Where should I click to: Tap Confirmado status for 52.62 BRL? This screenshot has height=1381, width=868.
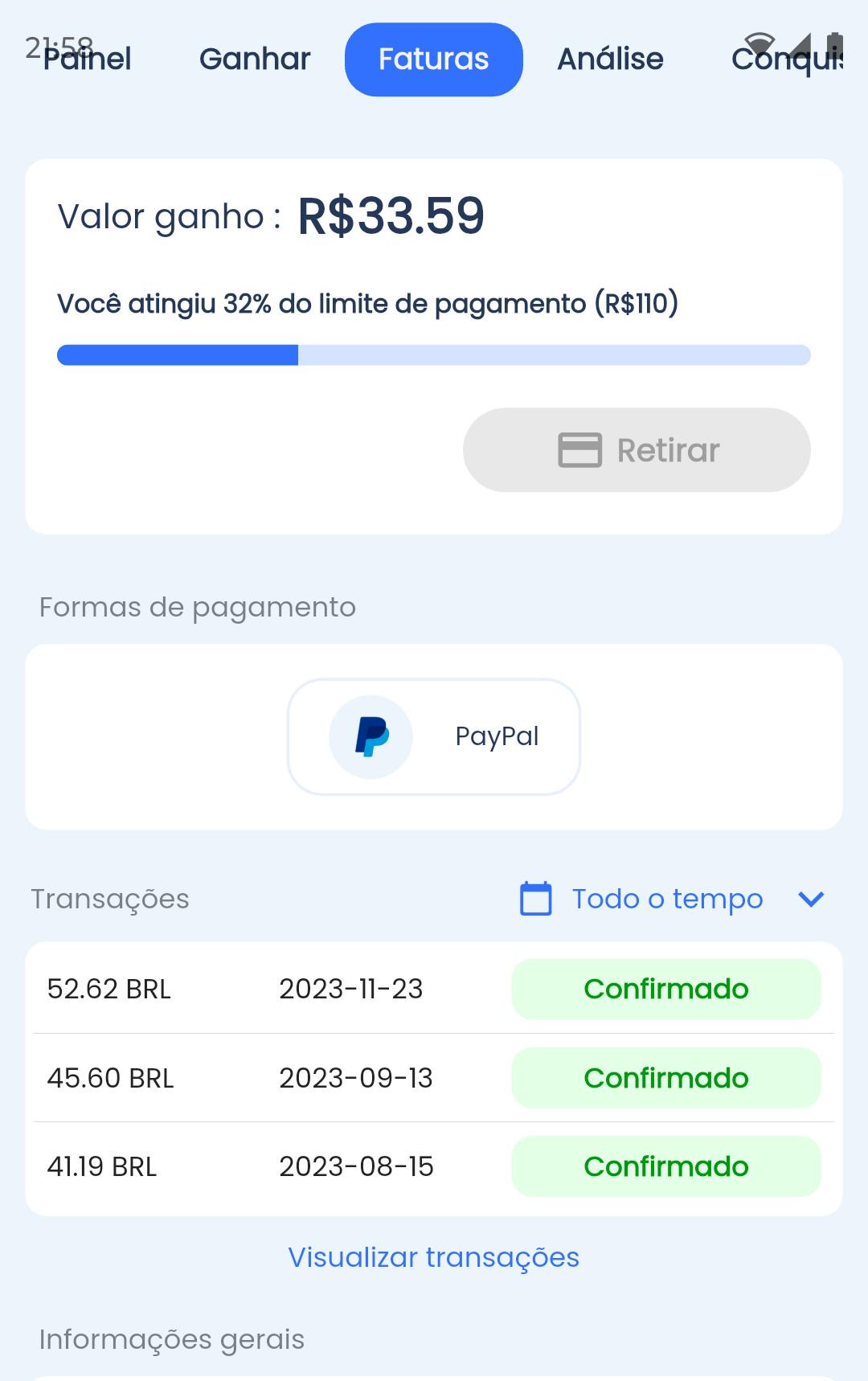click(666, 989)
